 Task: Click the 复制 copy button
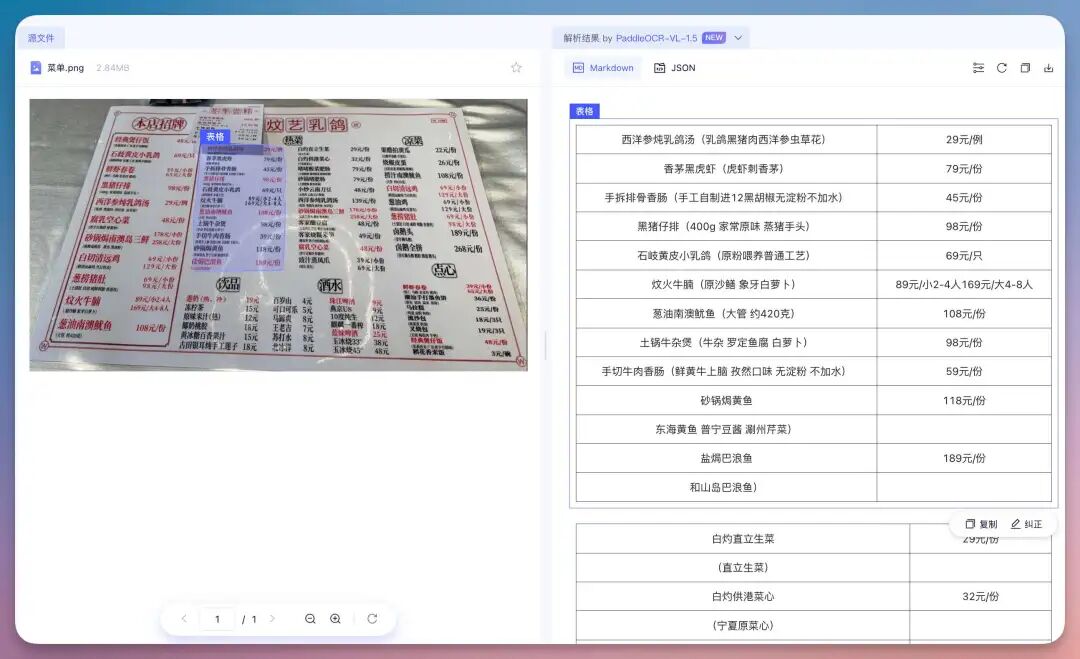(x=981, y=523)
